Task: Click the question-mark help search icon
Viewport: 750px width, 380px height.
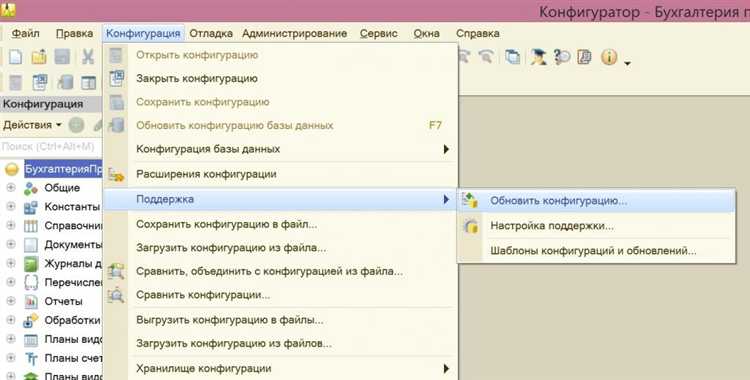Action: 562,57
